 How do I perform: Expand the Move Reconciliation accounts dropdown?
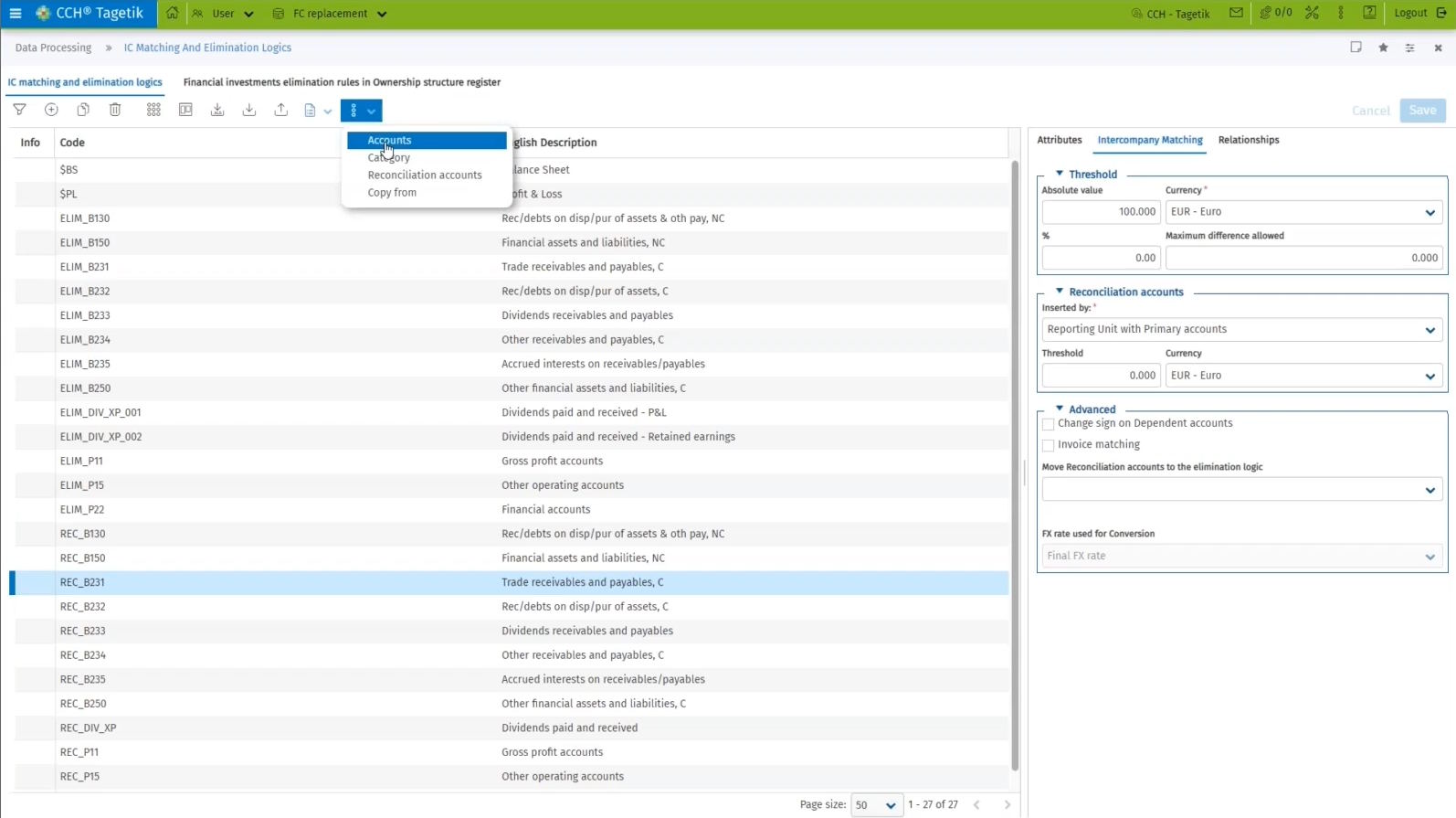click(1240, 490)
